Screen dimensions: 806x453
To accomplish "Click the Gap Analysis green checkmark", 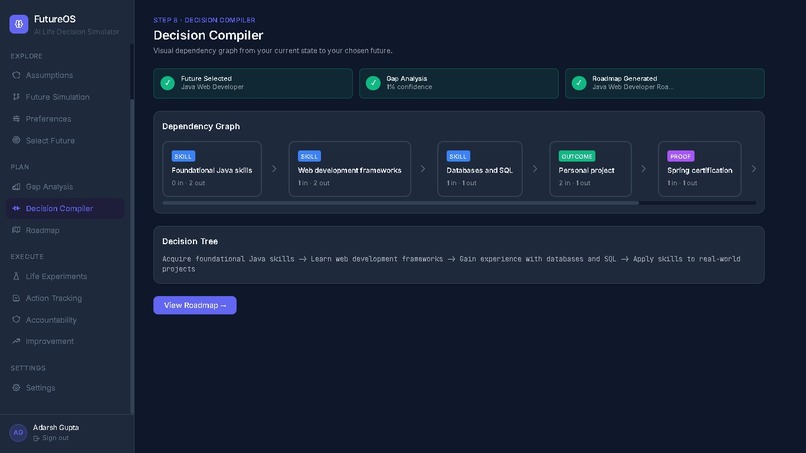I will click(373, 83).
